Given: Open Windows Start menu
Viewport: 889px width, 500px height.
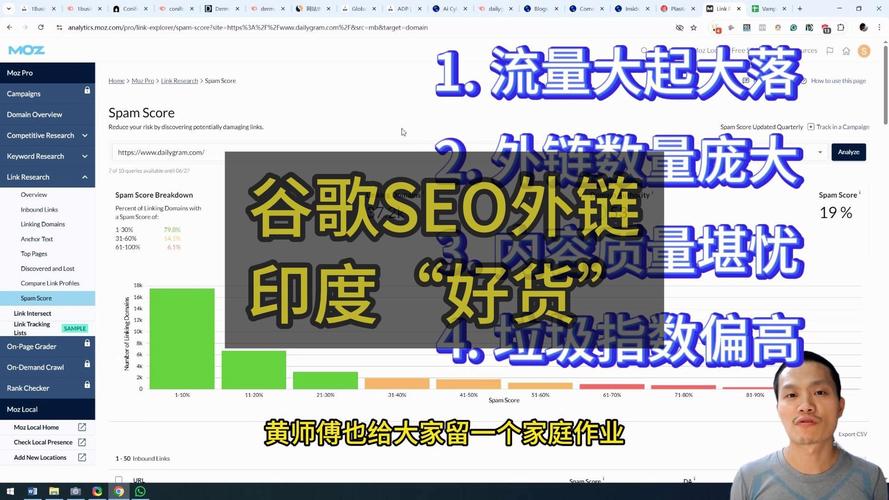Looking at the screenshot, I should [x=10, y=491].
